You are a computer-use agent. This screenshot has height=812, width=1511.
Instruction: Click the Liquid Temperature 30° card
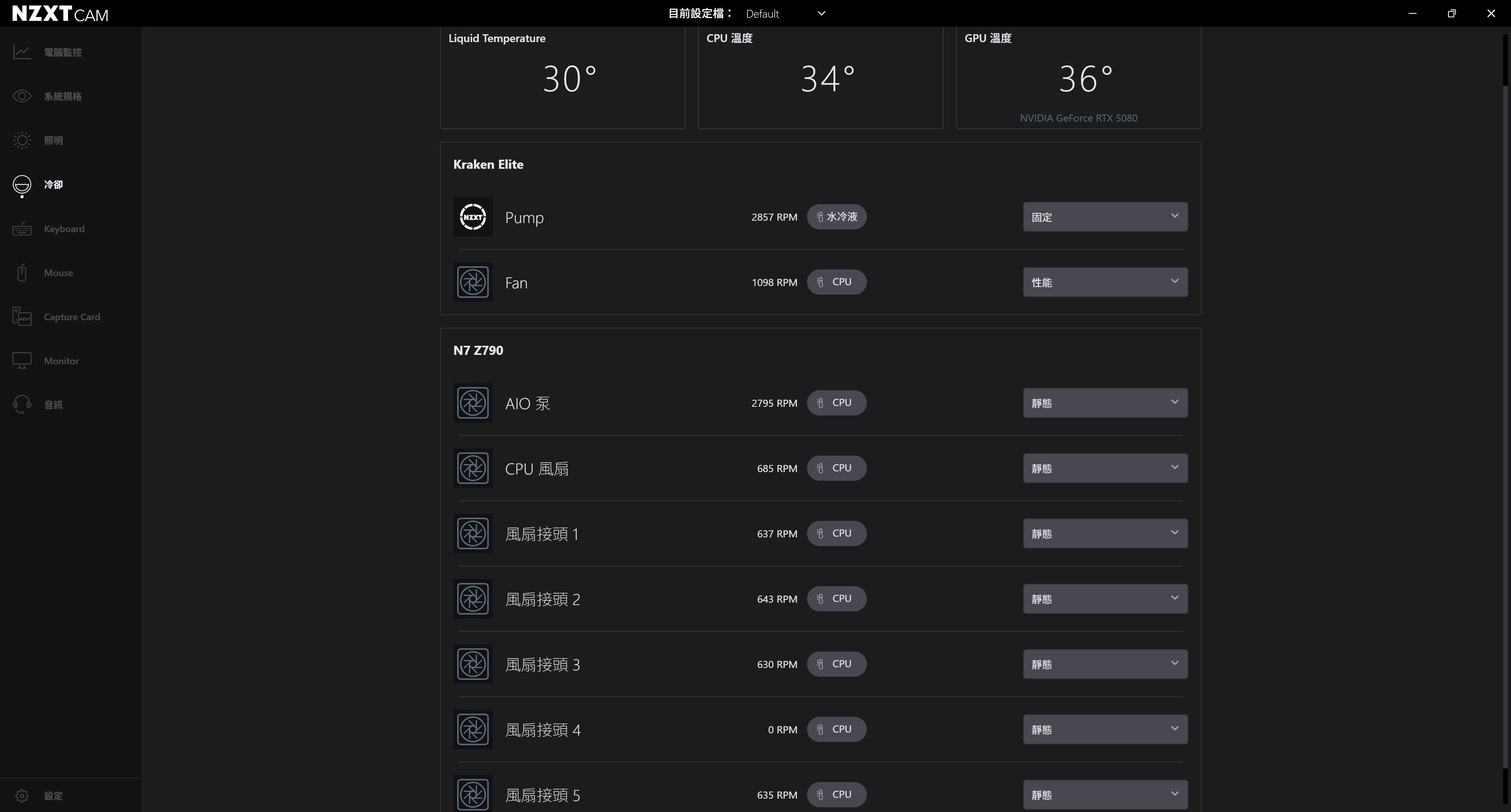(563, 78)
